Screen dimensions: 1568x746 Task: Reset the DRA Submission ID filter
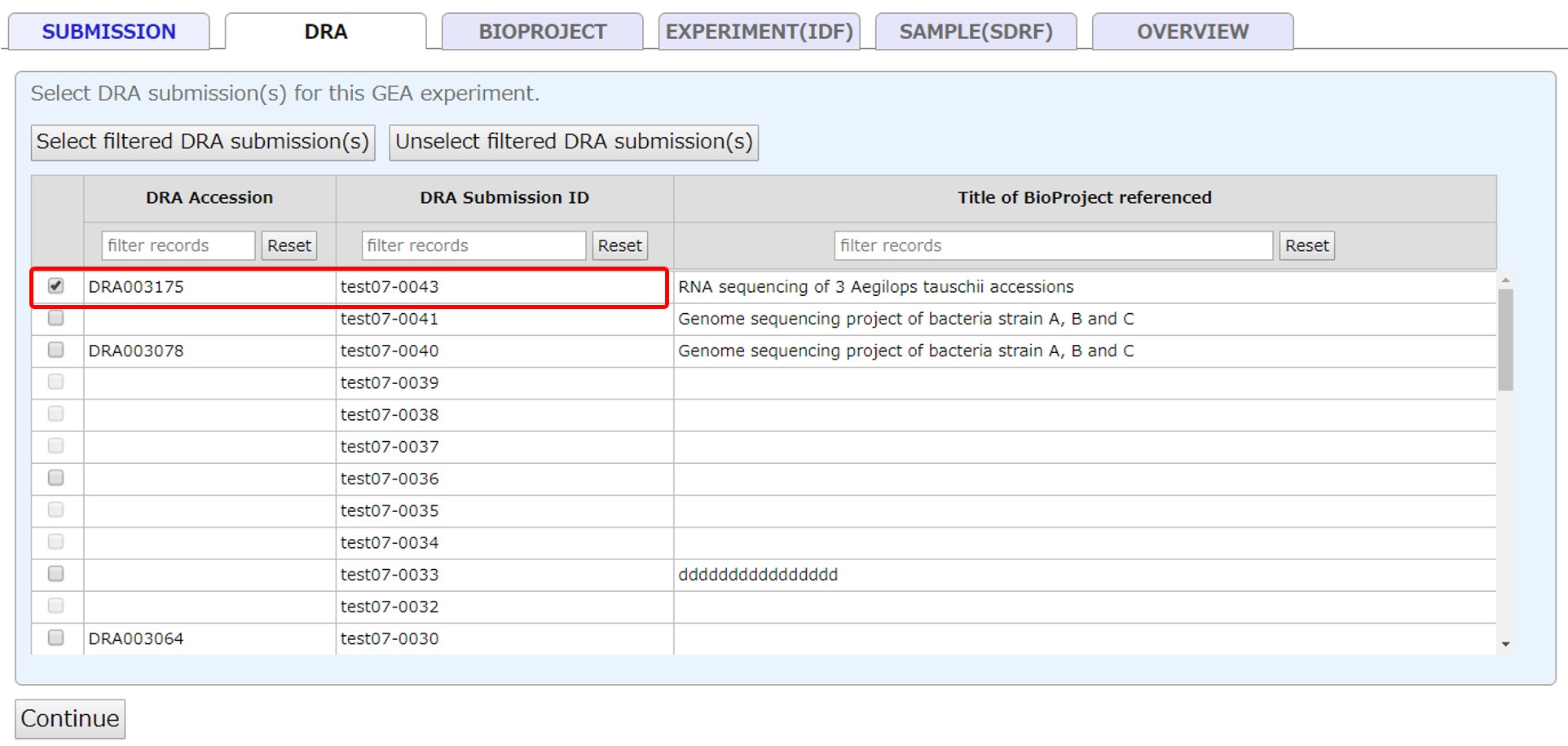tap(619, 245)
